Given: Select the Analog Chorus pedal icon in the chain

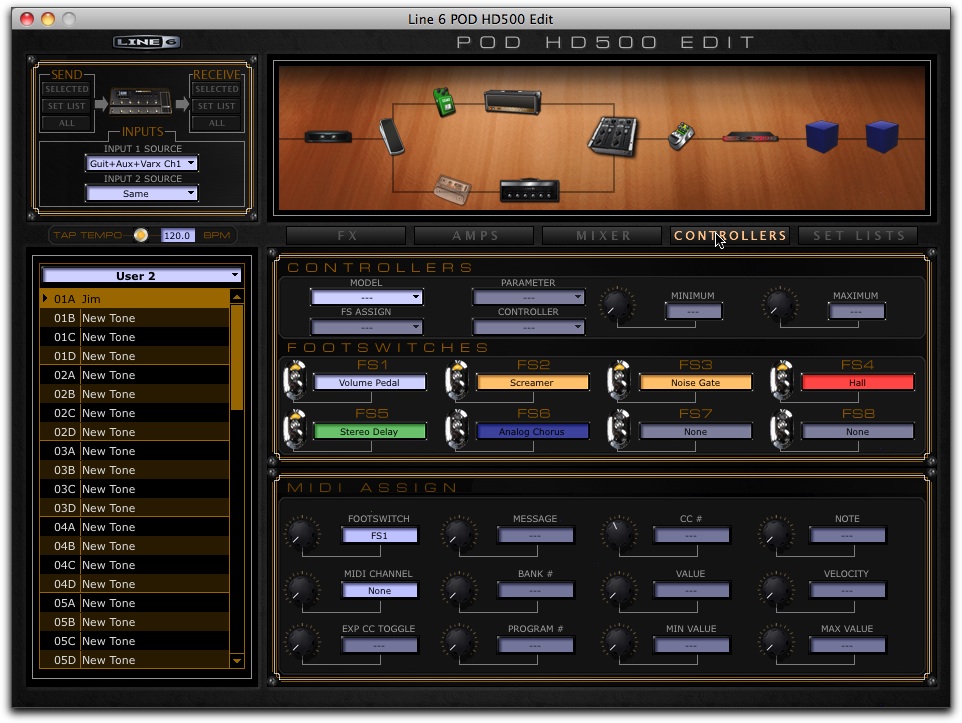Looking at the screenshot, I should [682, 137].
